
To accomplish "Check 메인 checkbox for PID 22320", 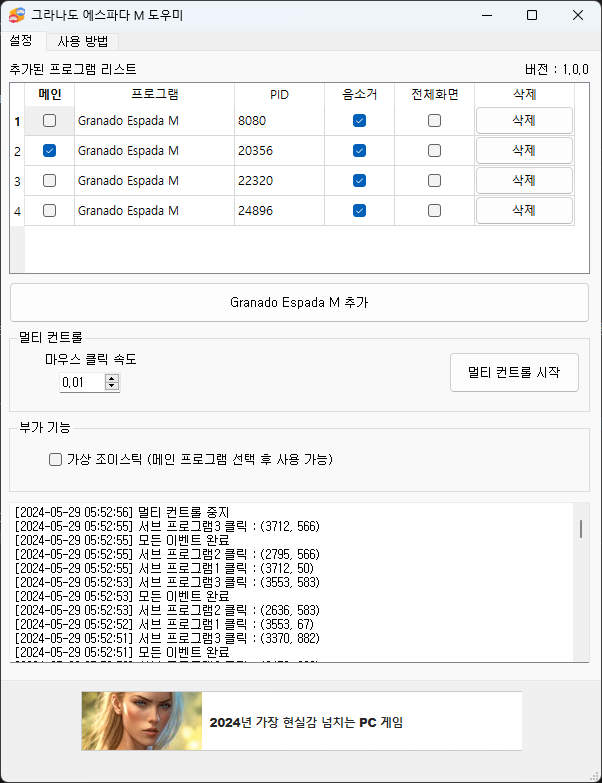I will [x=49, y=180].
